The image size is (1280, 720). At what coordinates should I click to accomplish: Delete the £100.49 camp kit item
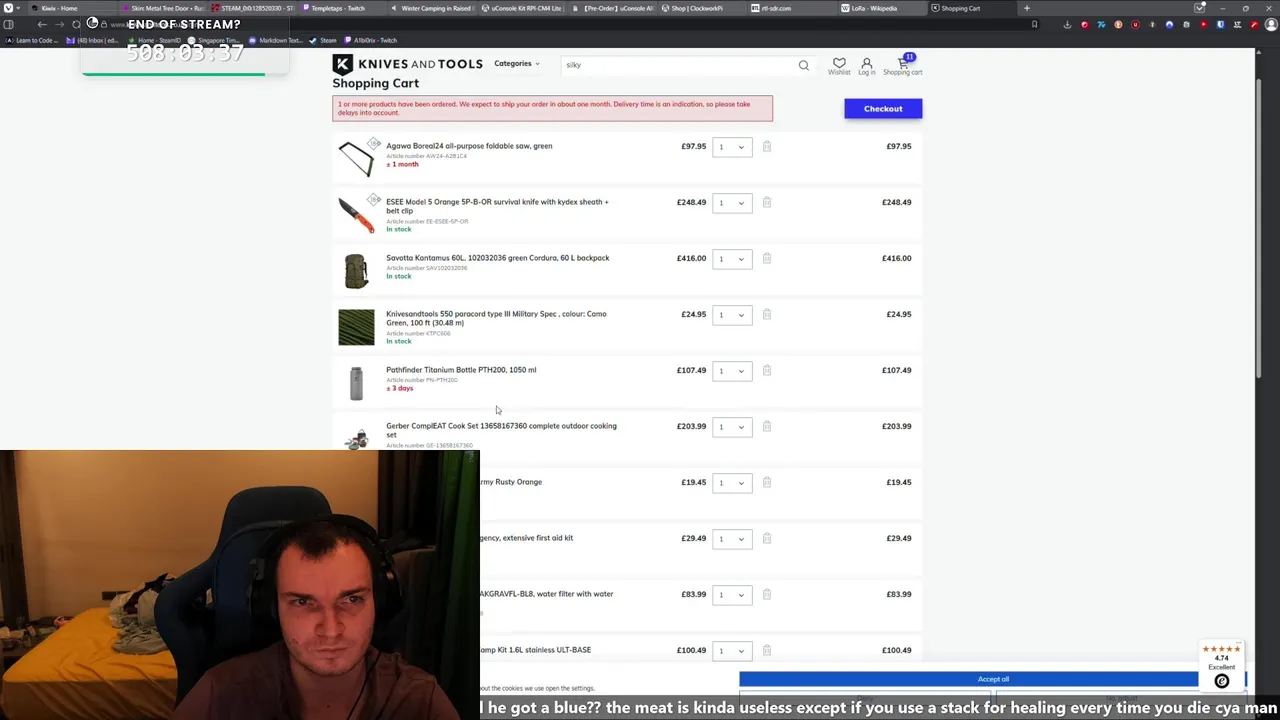pyautogui.click(x=767, y=650)
